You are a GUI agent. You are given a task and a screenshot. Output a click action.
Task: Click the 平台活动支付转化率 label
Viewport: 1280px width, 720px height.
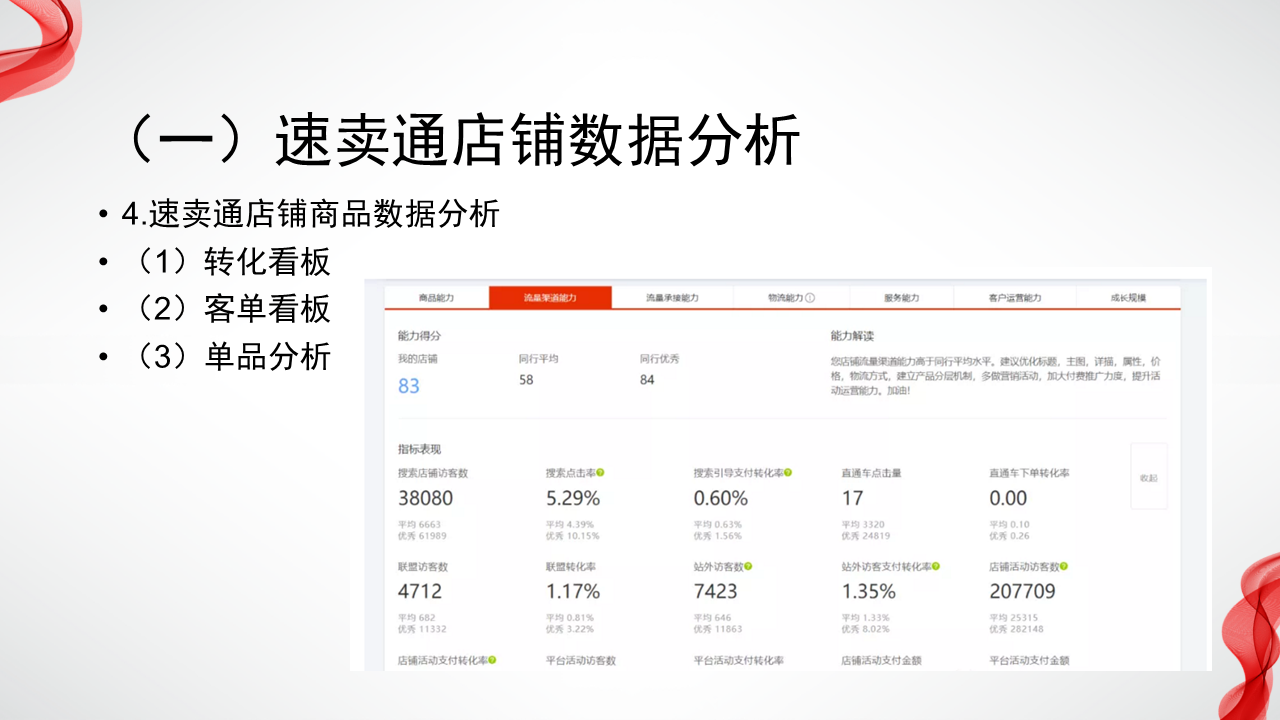click(x=739, y=661)
